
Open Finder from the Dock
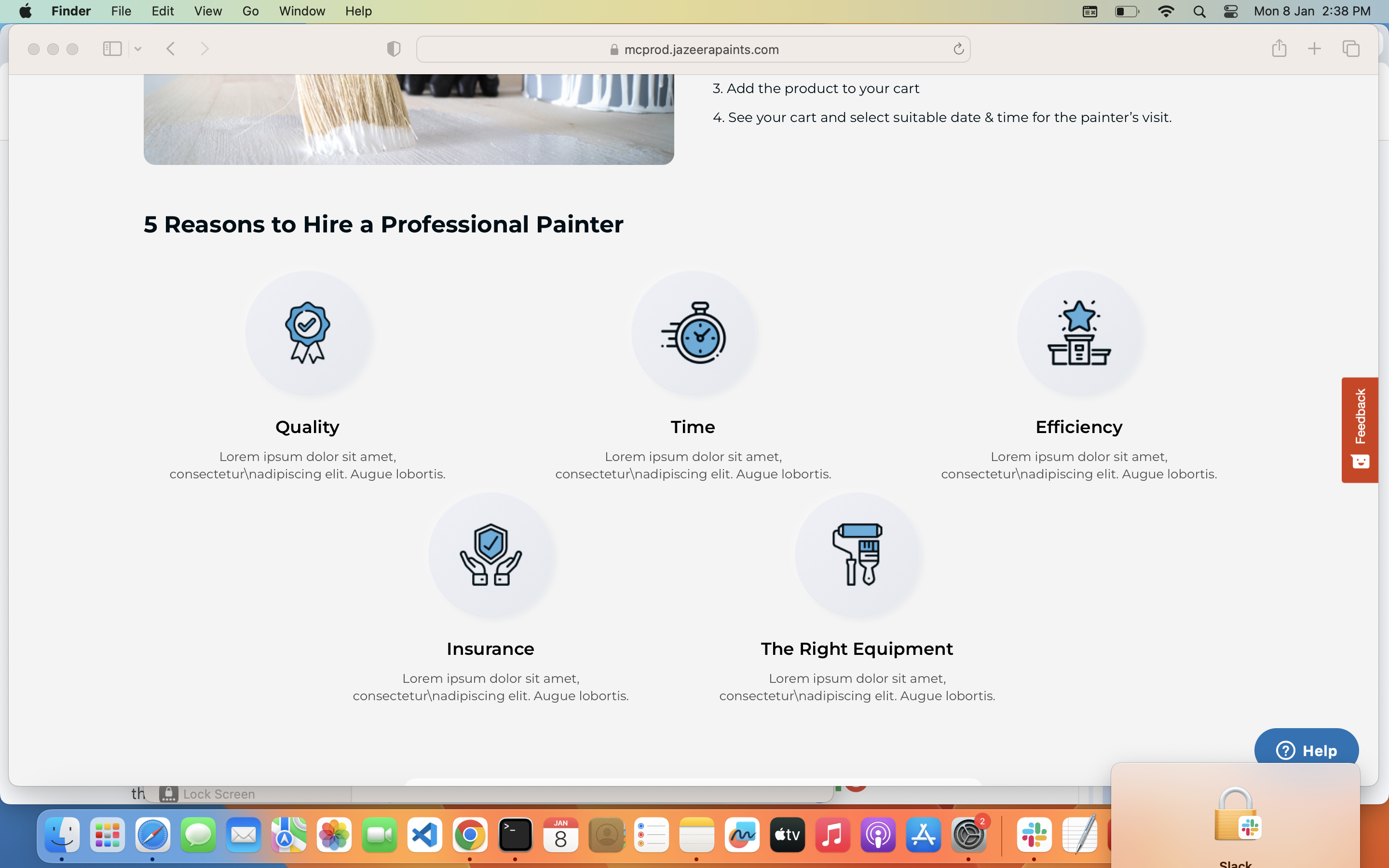(x=62, y=835)
